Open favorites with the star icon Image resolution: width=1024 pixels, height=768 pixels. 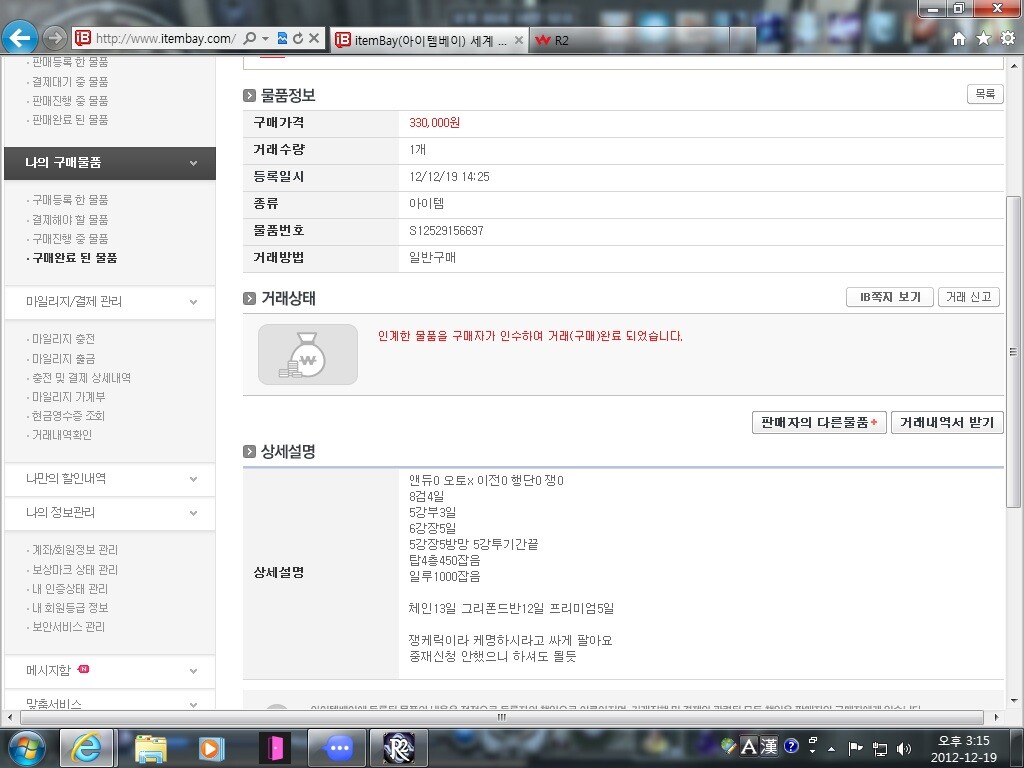(983, 38)
